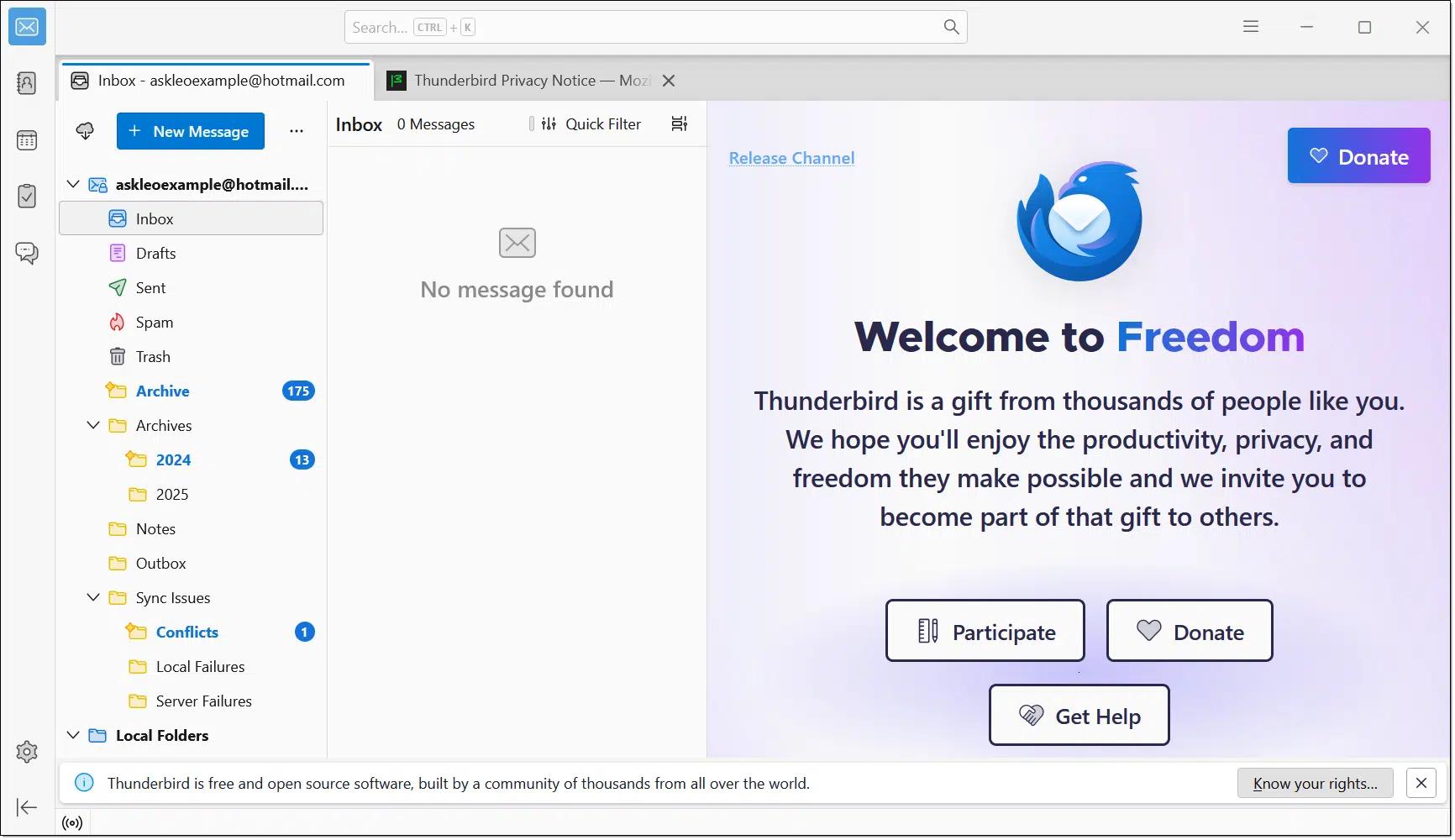Dismiss the know-your-rights notification bar
The width and height of the screenshot is (1455, 840).
tap(1421, 783)
